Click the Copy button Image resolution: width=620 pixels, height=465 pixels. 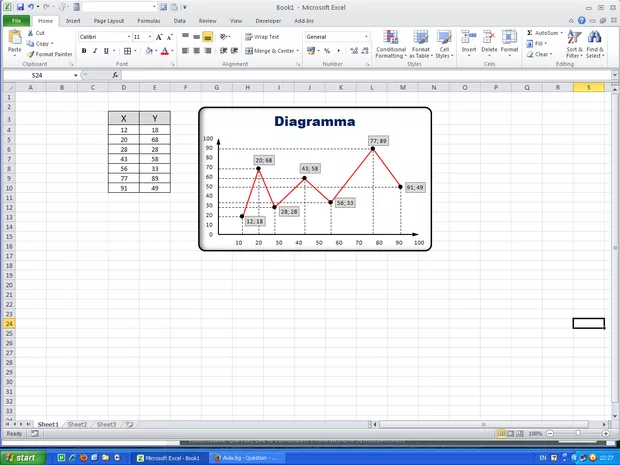tap(40, 43)
